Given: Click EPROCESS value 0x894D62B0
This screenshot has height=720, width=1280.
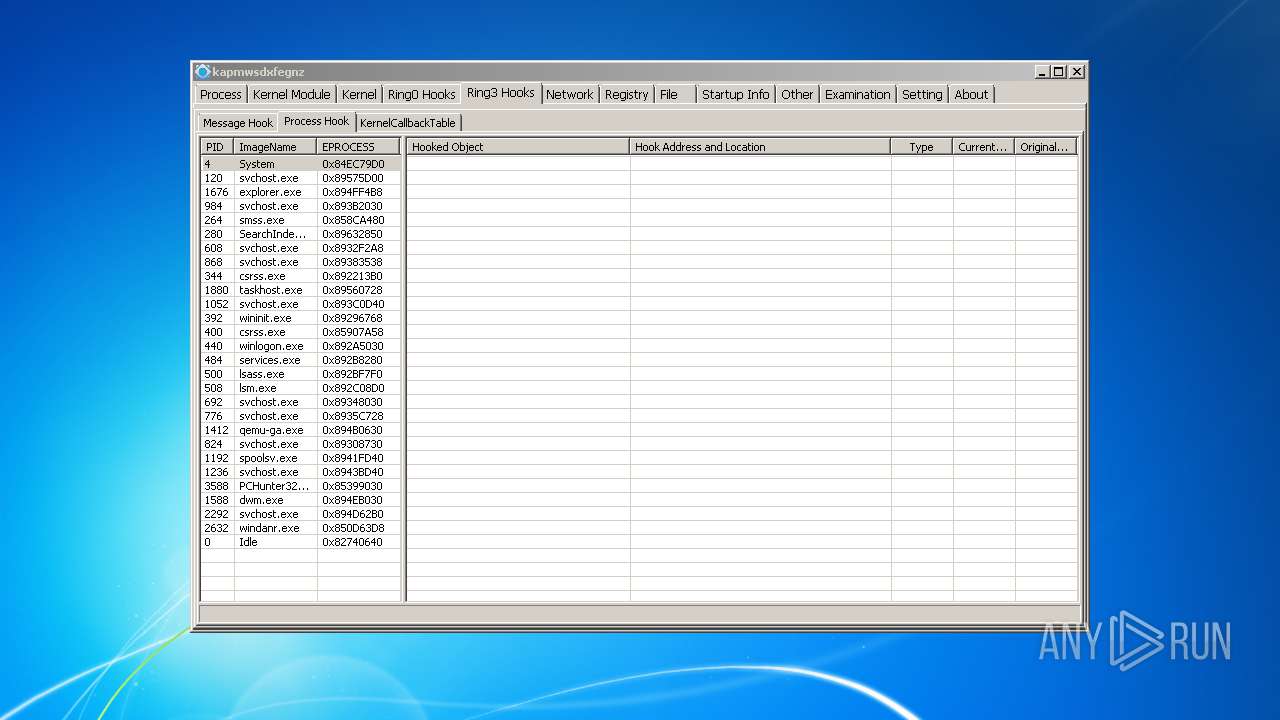Looking at the screenshot, I should pyautogui.click(x=353, y=514).
